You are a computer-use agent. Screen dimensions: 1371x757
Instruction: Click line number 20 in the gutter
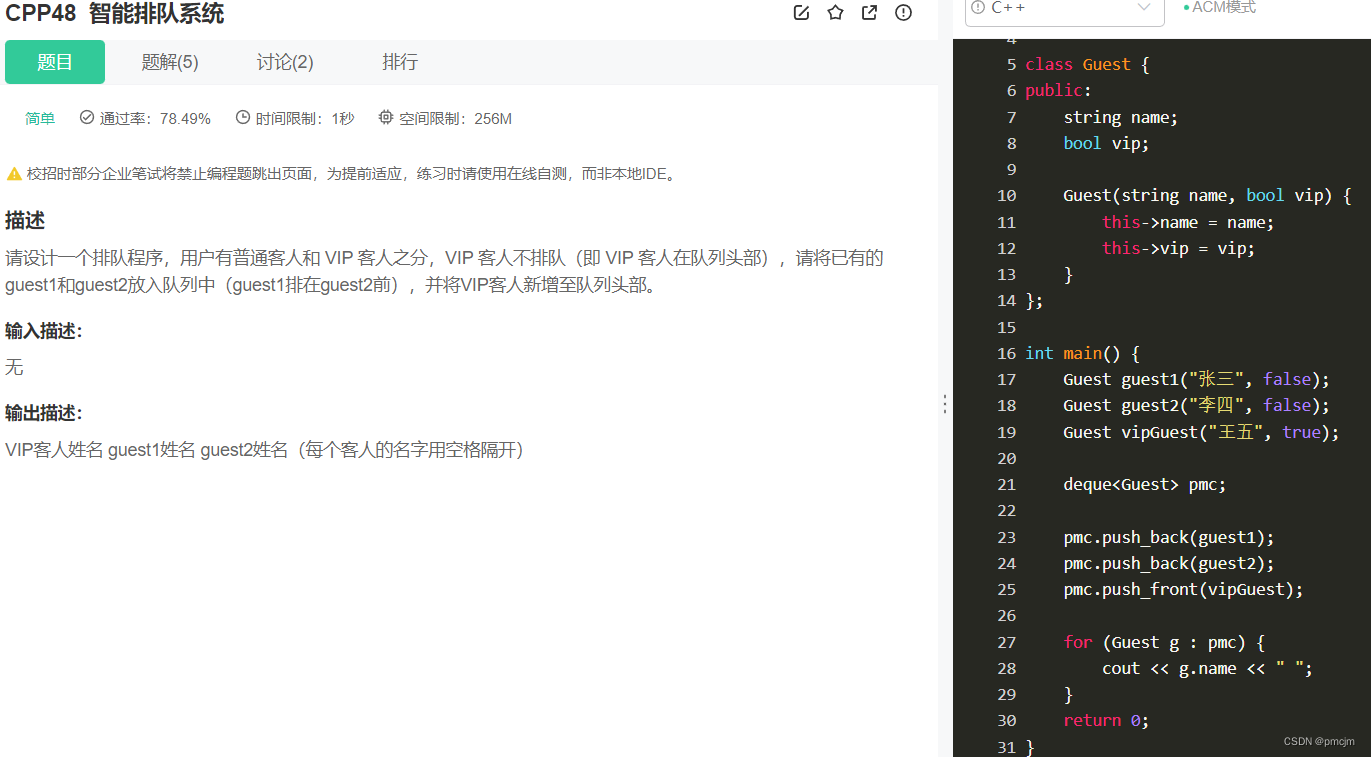[1006, 458]
